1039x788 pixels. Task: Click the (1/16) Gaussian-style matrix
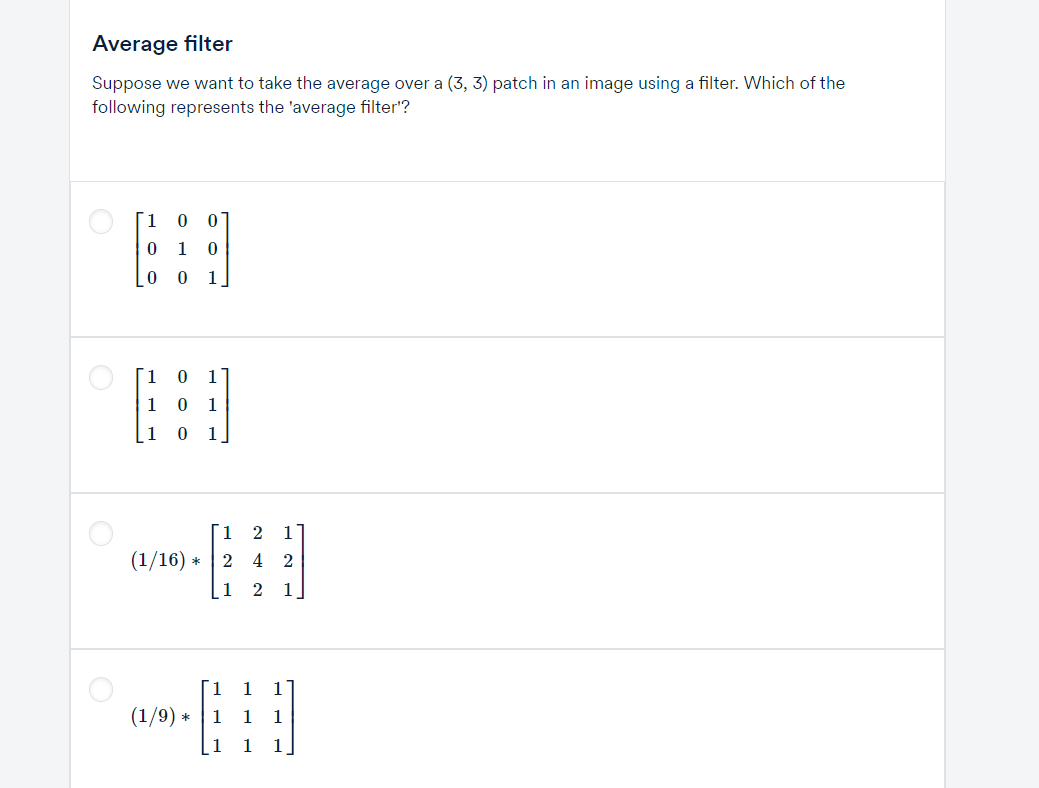pos(218,560)
